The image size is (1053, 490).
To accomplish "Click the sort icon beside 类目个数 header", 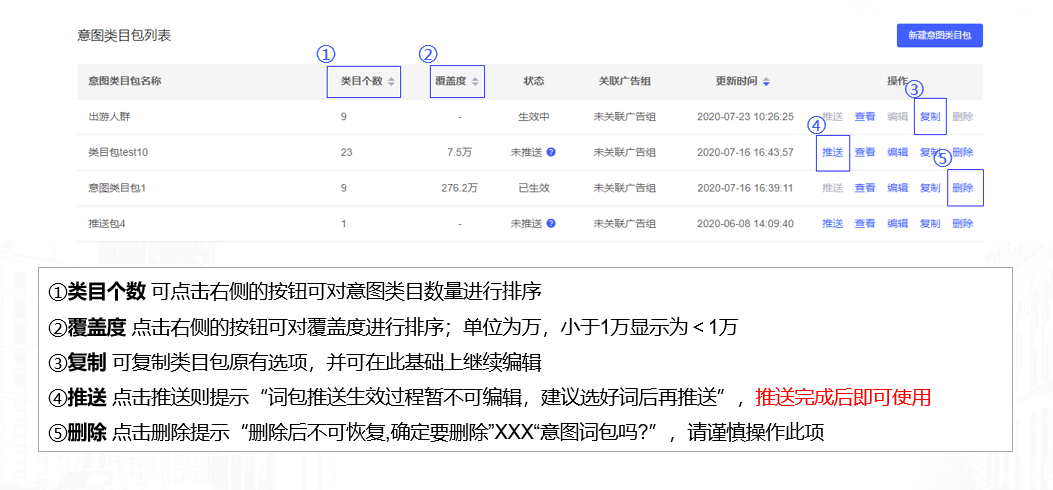I will tap(392, 81).
